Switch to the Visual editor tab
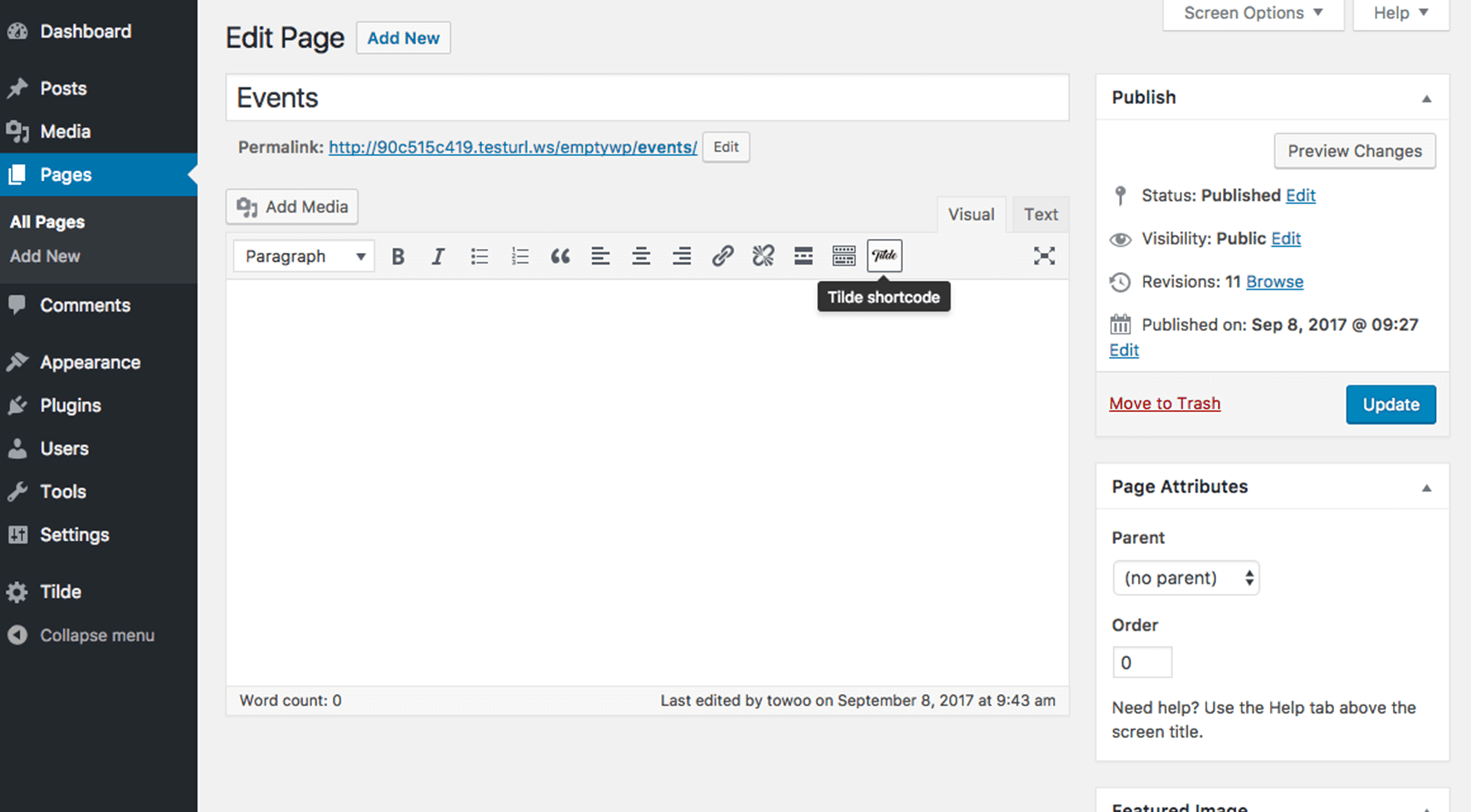 [971, 214]
